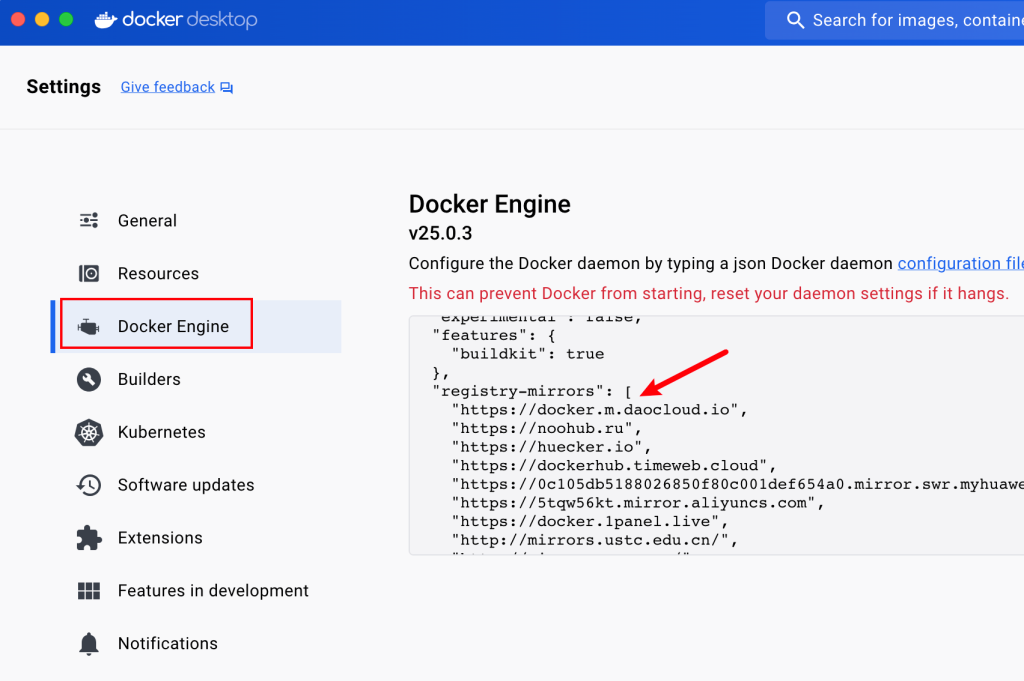
Task: Click the Settings page heading
Action: click(x=63, y=87)
